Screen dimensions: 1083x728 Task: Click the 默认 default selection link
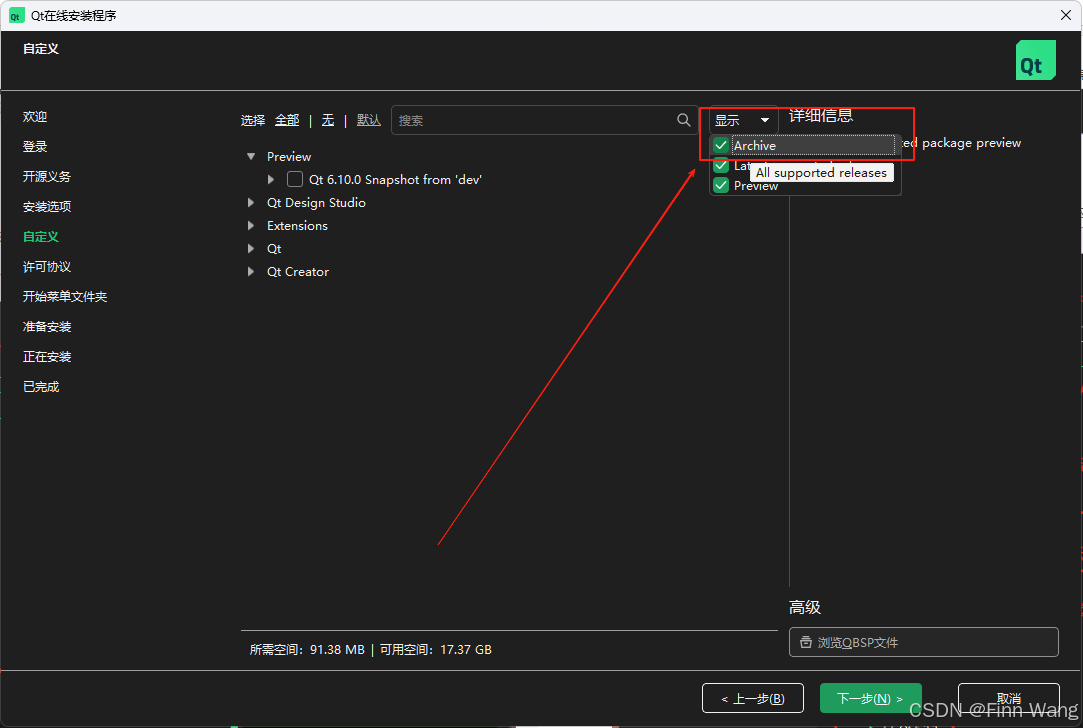tap(369, 120)
